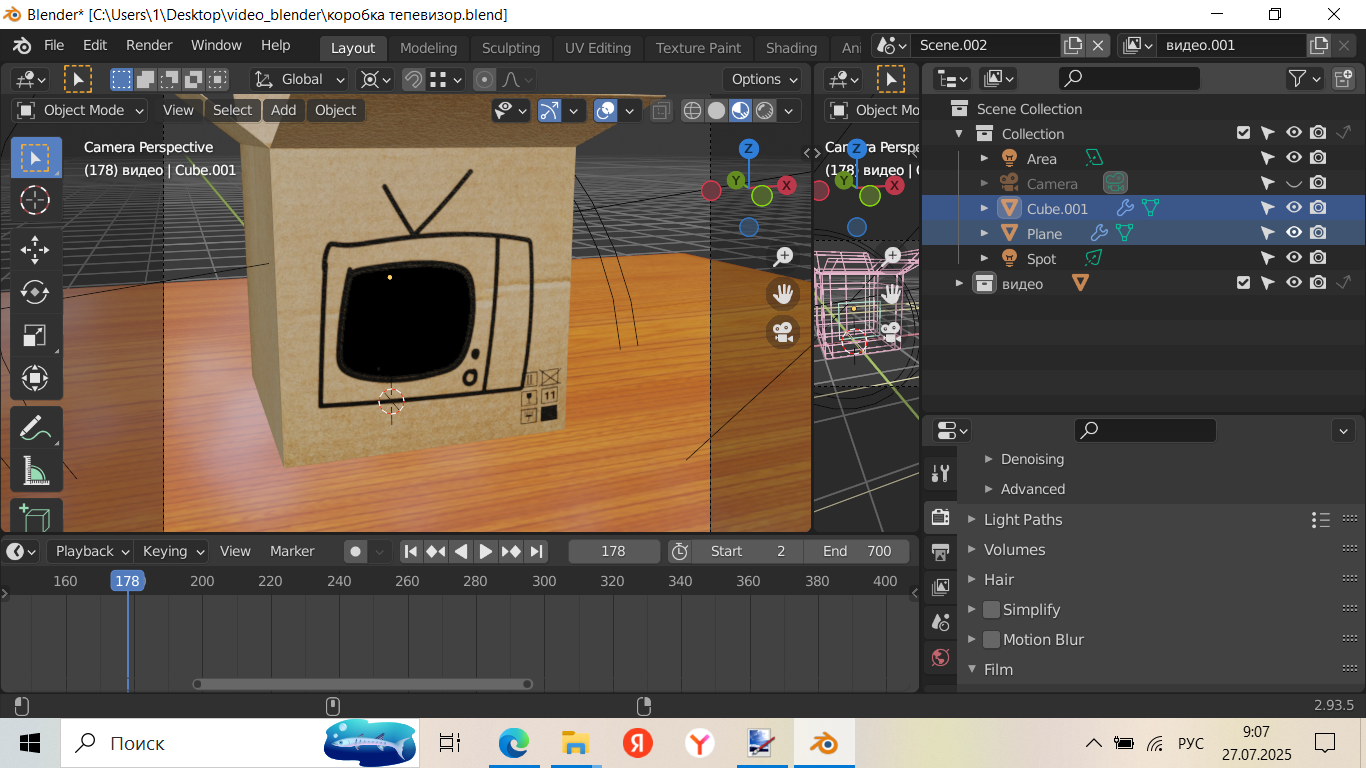Hide Cube.001 in the viewport

tap(1293, 208)
